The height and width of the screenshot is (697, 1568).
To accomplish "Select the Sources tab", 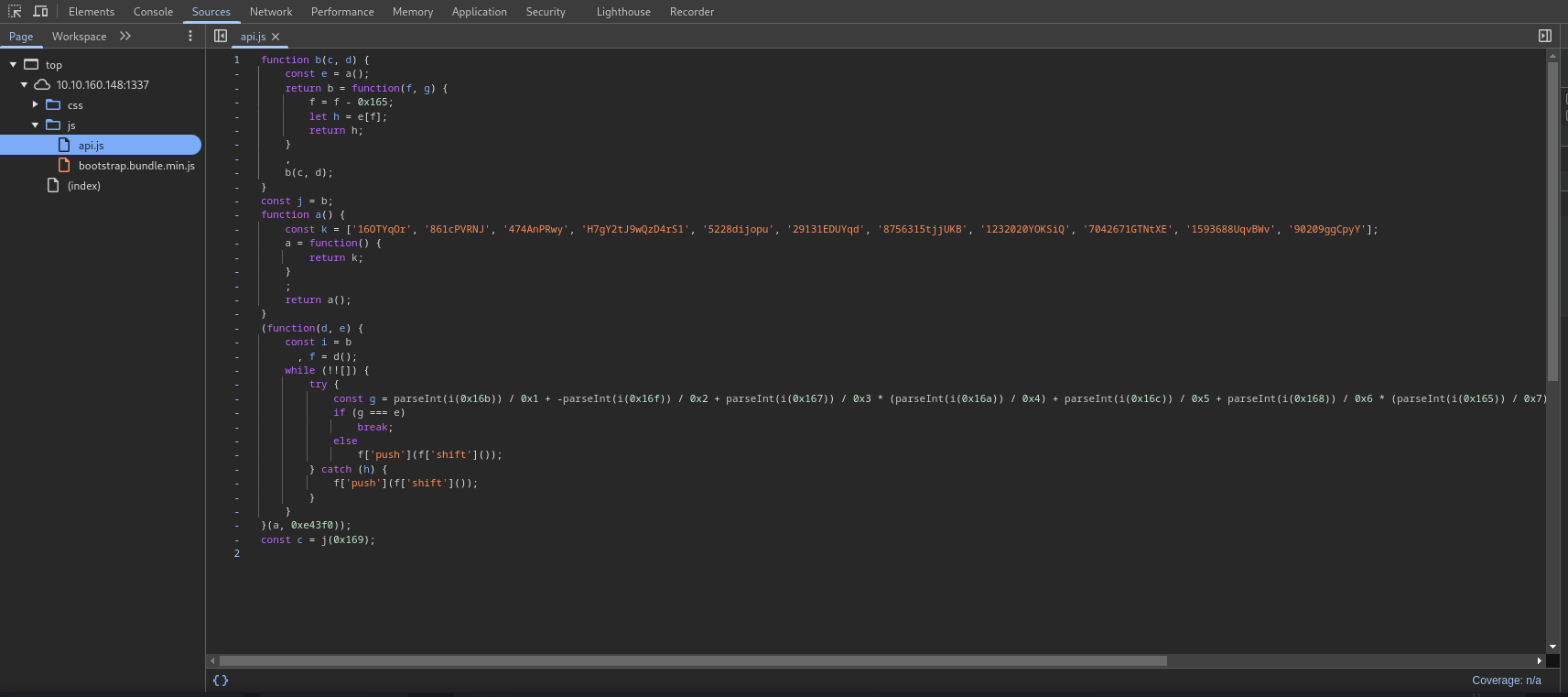I will 211,12.
